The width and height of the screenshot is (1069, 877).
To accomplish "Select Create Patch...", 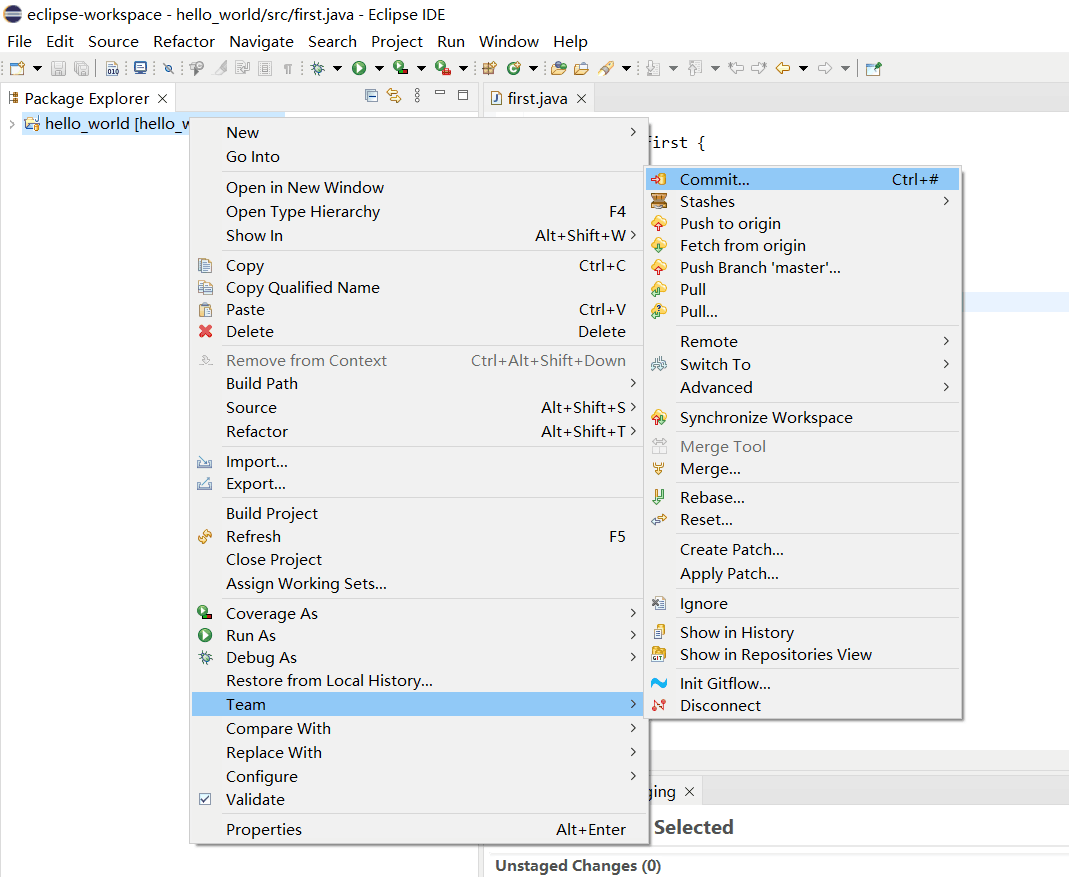I will pyautogui.click(x=802, y=549).
